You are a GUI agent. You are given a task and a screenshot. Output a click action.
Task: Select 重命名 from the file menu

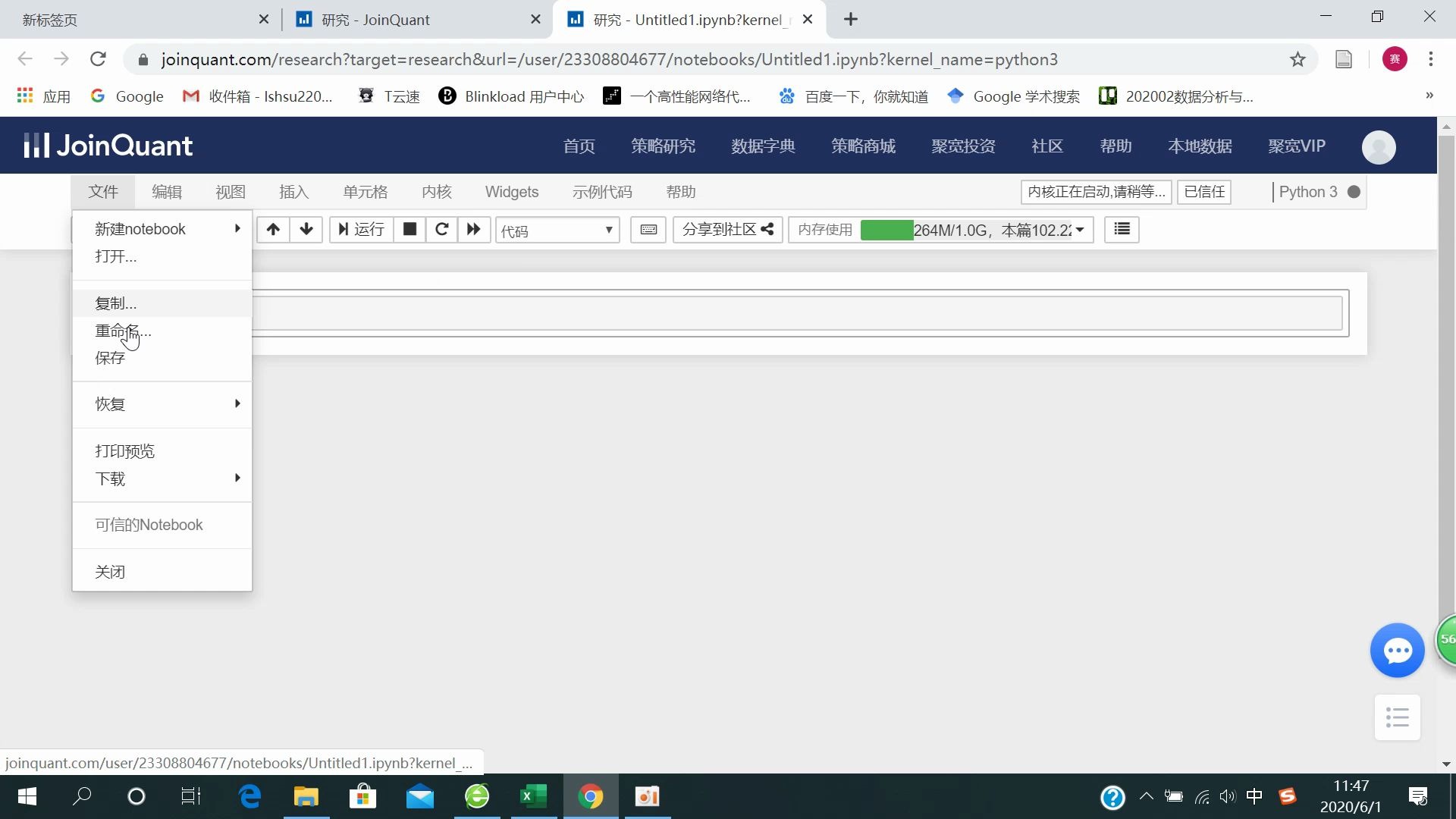123,331
